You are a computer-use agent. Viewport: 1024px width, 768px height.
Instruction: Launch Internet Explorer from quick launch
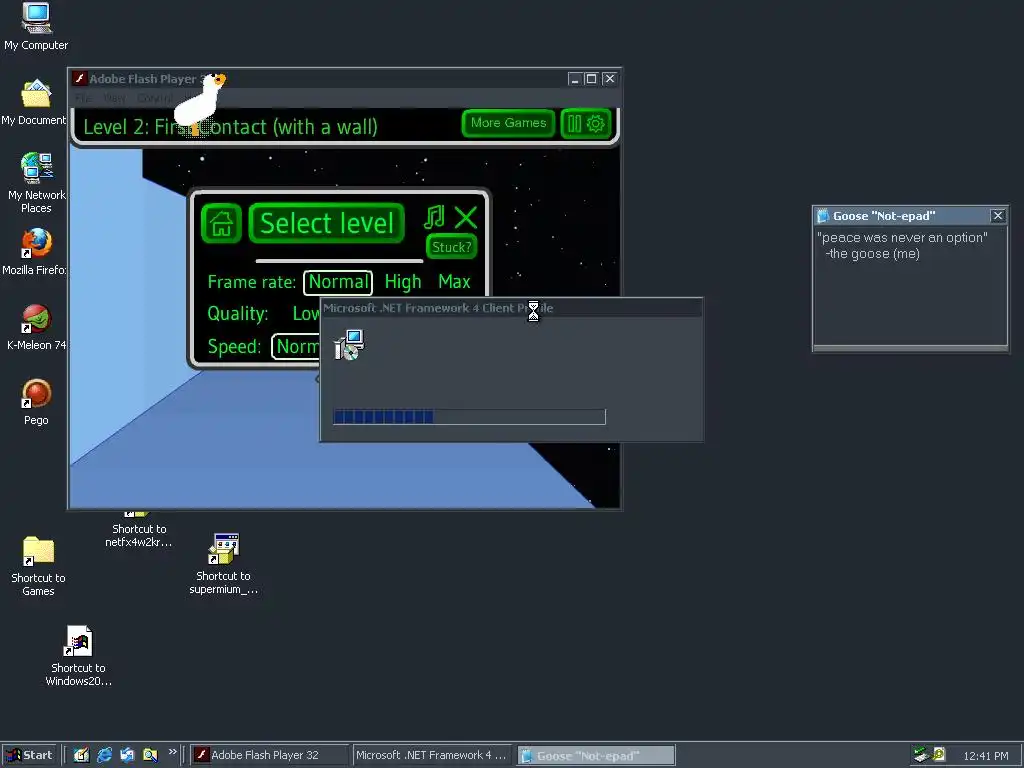click(104, 755)
